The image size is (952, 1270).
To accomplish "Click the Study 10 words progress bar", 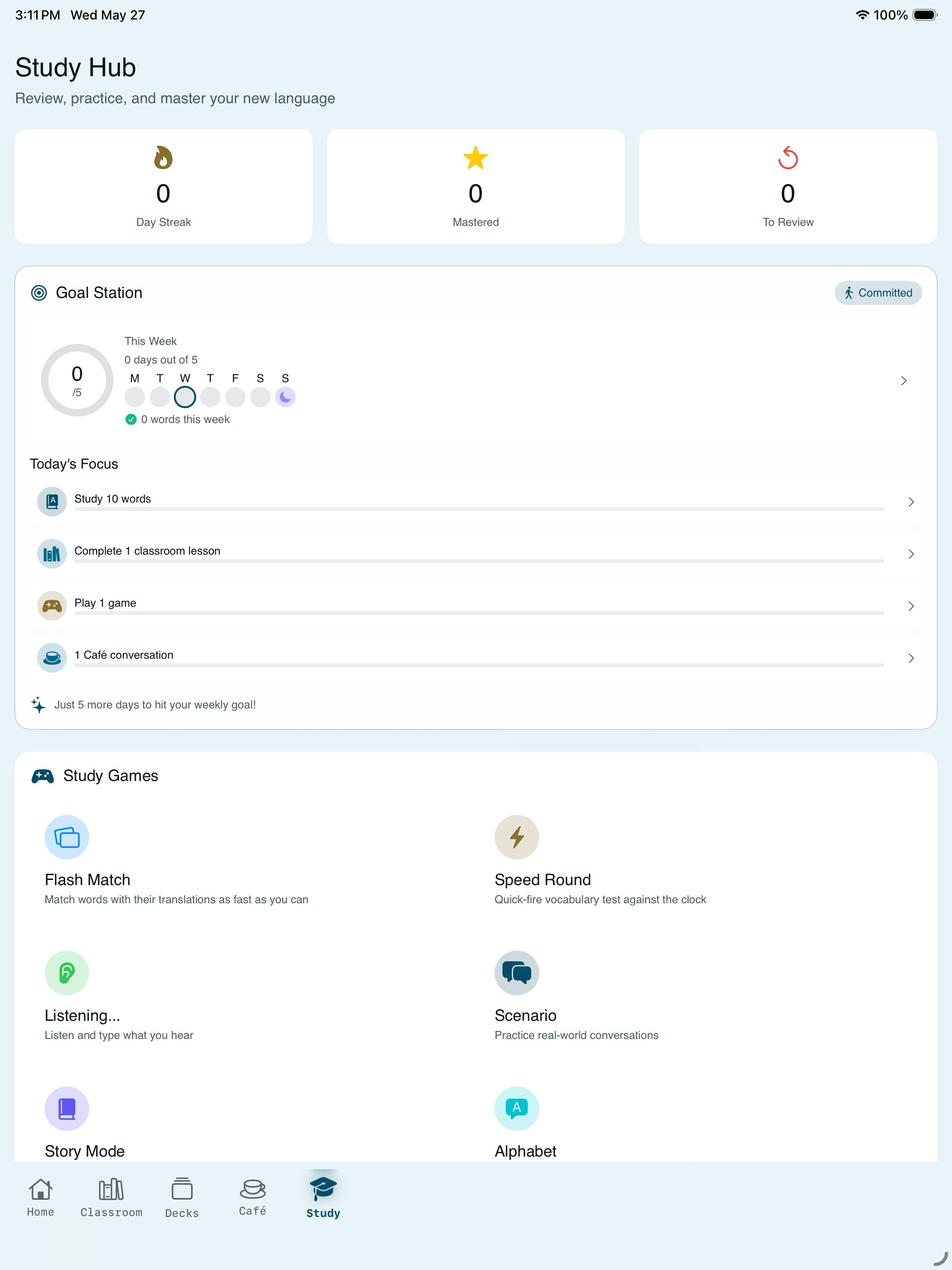I will point(479,509).
